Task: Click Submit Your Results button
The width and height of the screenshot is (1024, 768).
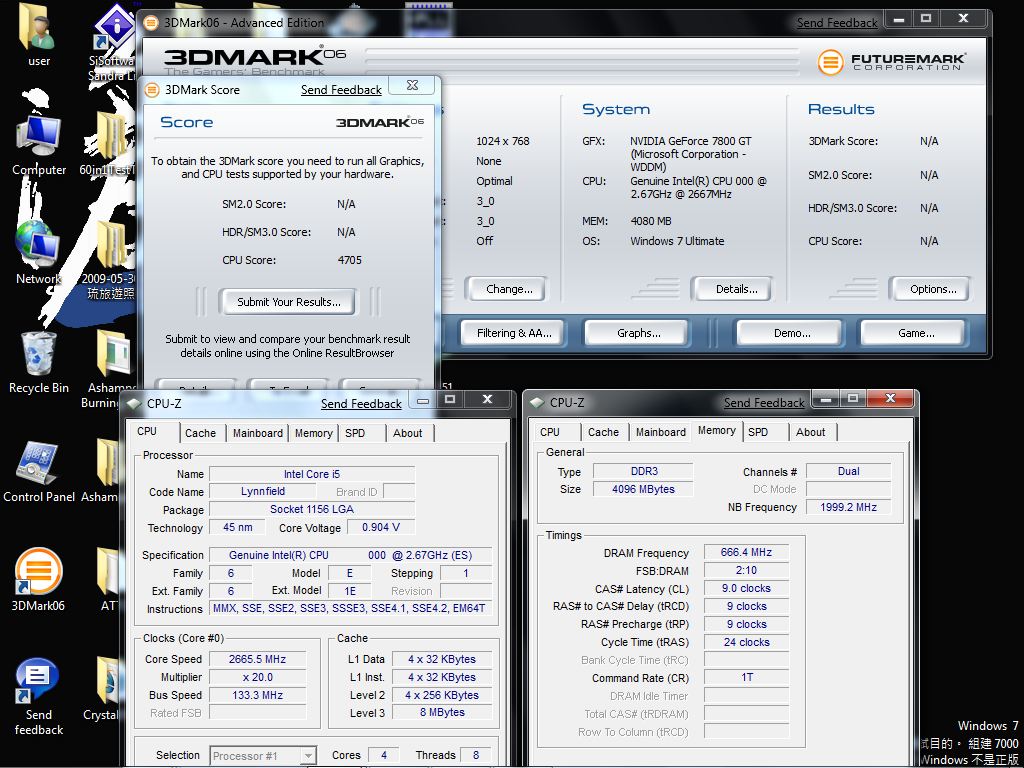Action: point(289,302)
